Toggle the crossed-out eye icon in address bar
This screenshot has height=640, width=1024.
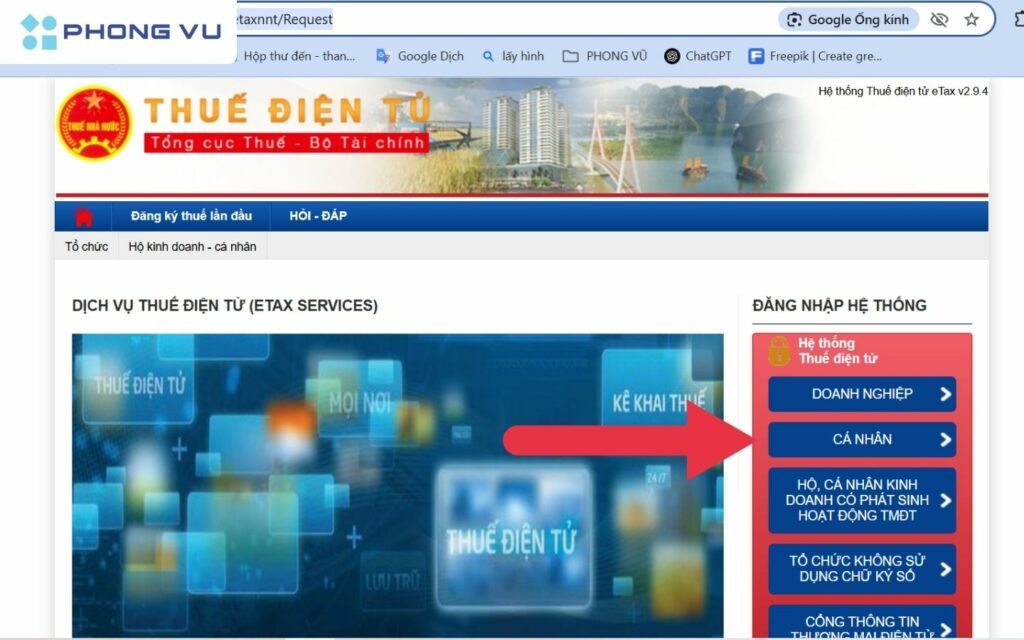[x=938, y=19]
